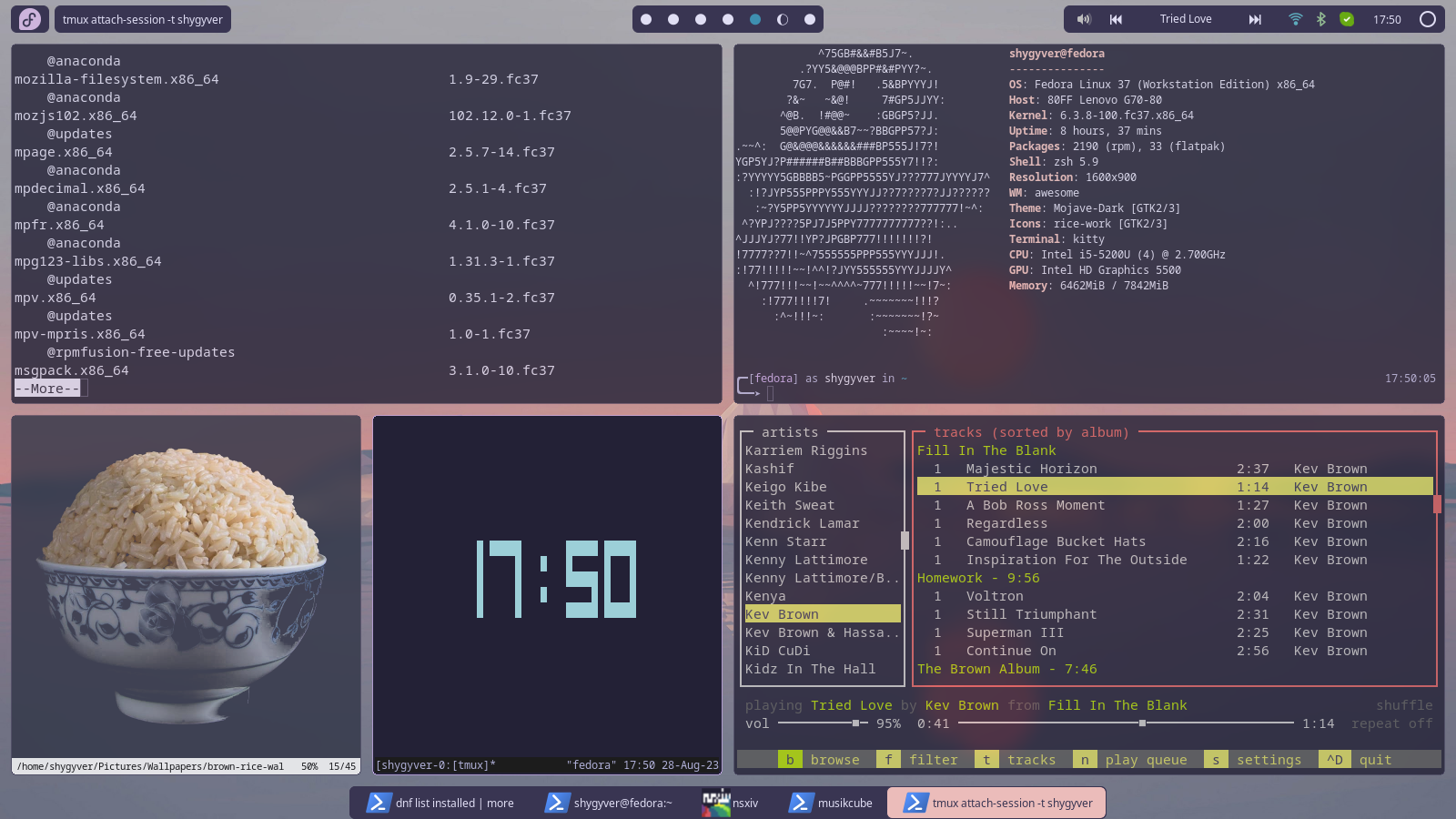Image resolution: width=1456 pixels, height=819 pixels.
Task: Switch to 'dnf list installed | more' taskbar window
Action: [x=440, y=803]
